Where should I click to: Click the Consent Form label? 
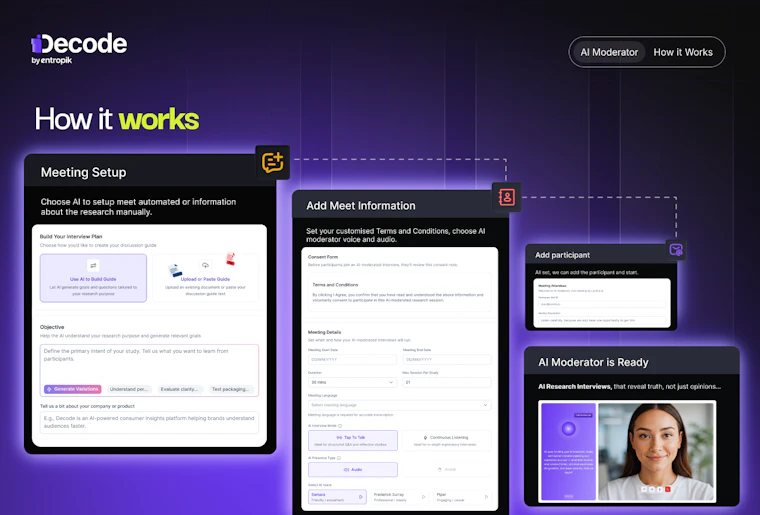pos(323,257)
